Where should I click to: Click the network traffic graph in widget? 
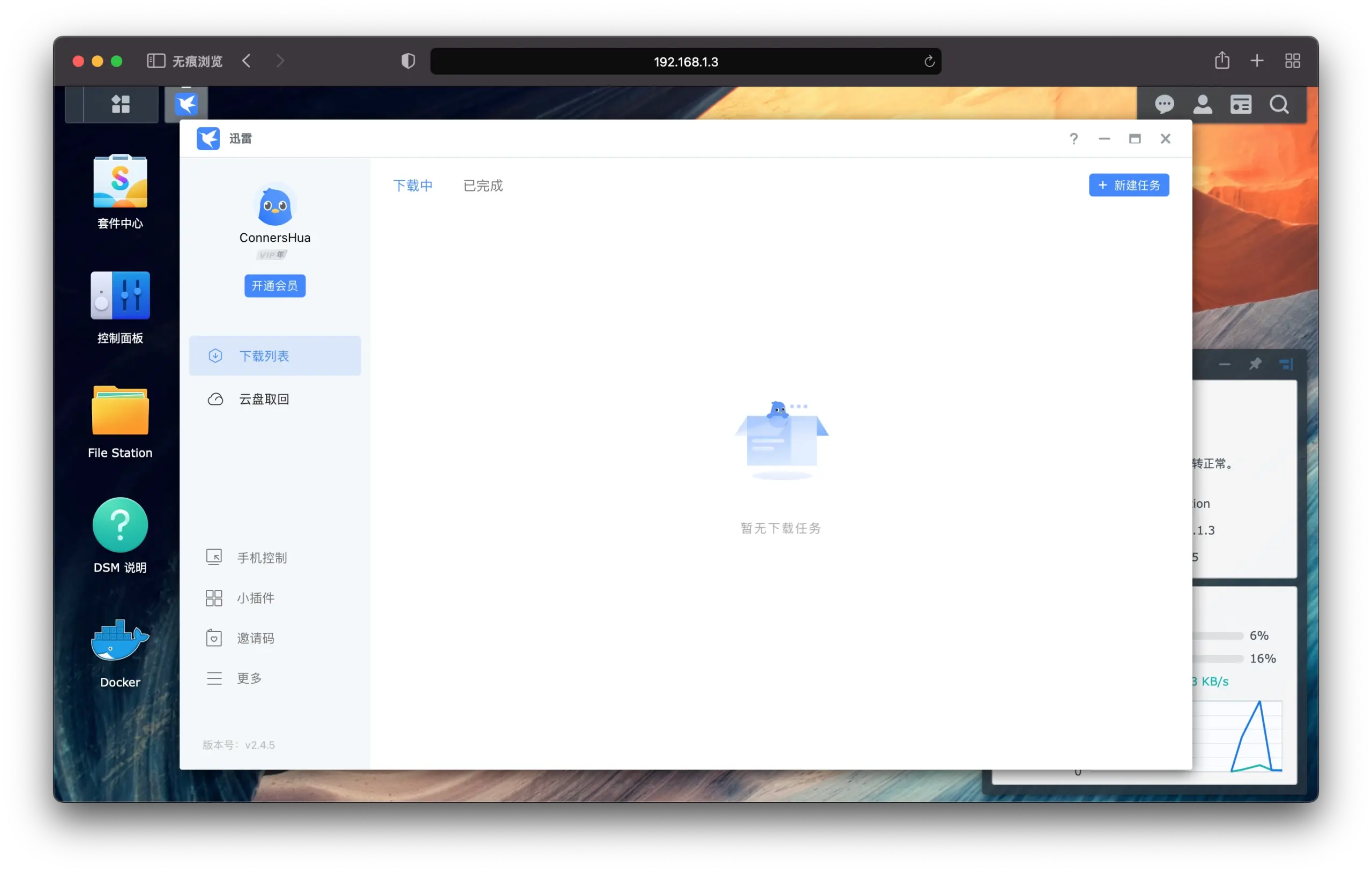click(x=1236, y=737)
